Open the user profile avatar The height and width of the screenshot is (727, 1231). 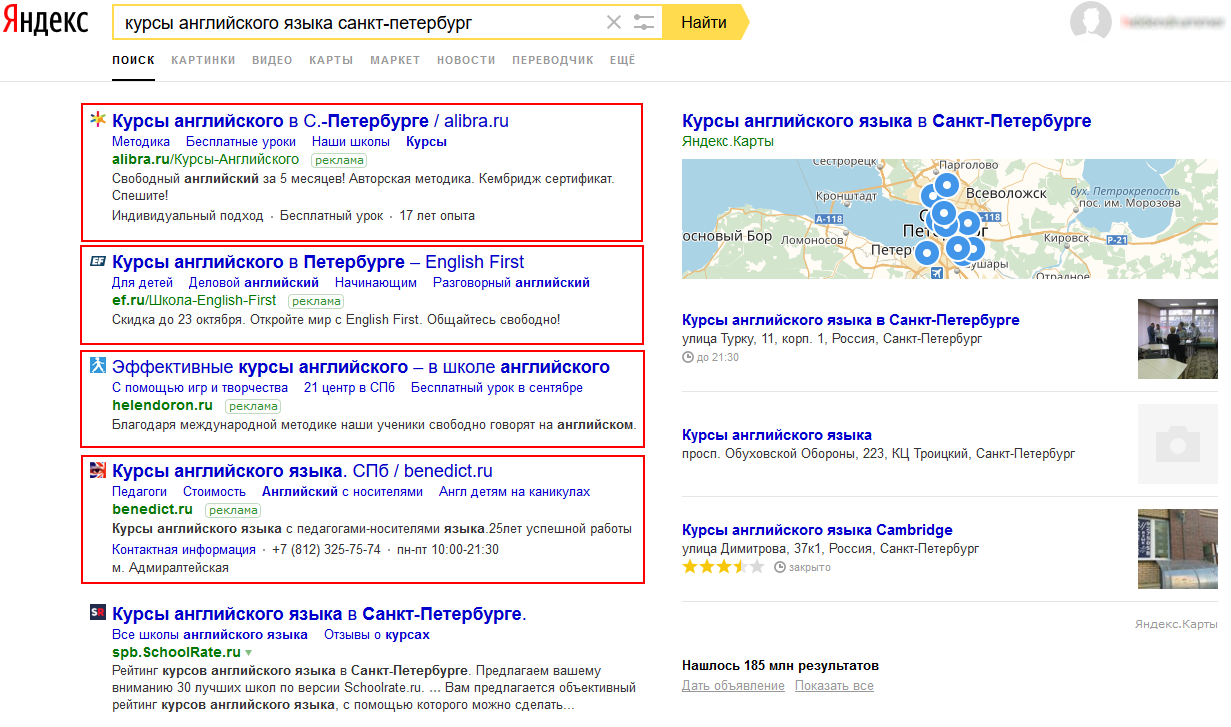click(x=1090, y=22)
